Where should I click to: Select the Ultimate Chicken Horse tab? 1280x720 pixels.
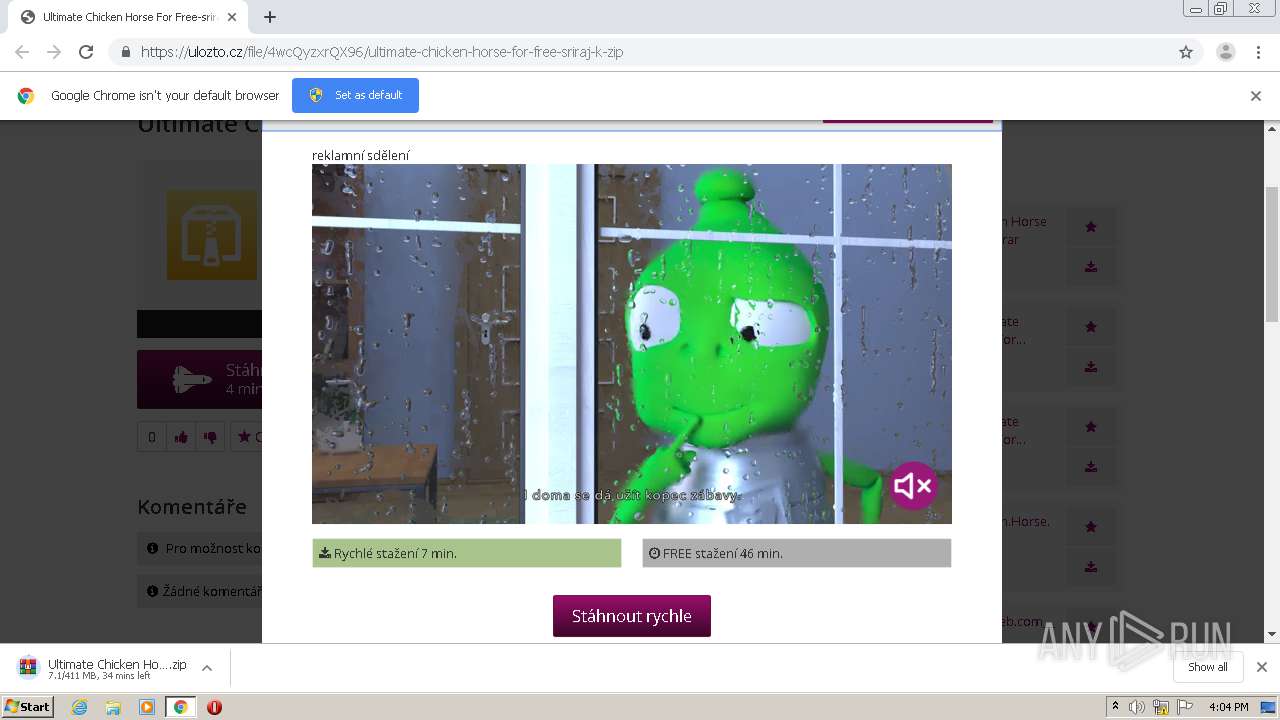(128, 17)
